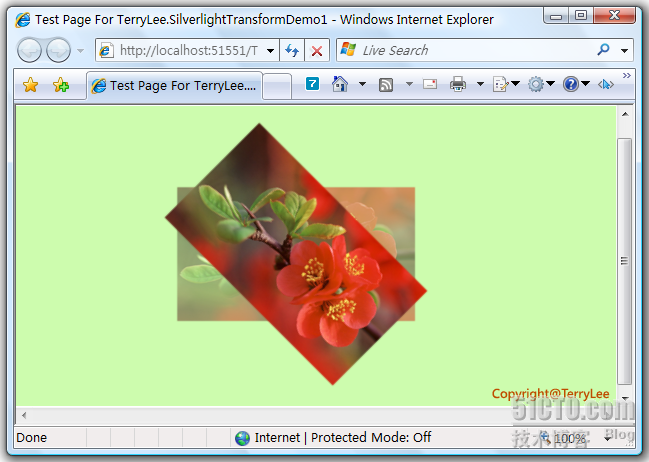Screen dimensions: 649x462
Task: Expand the Page menu dropdown arrow
Action: pos(515,84)
